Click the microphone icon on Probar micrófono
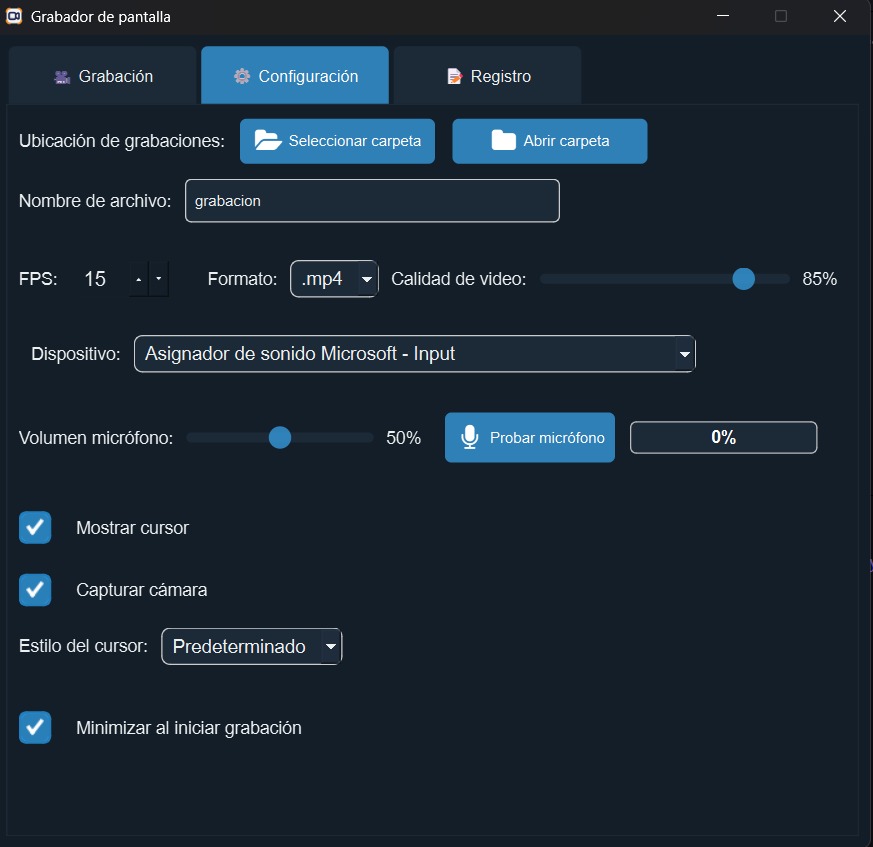Screen dimensions: 873x847 [469, 438]
